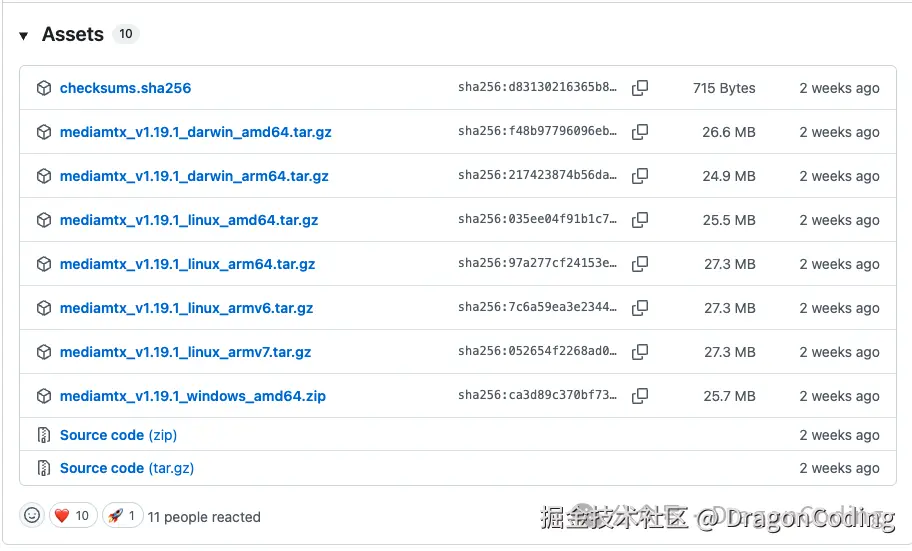Toggle the rocket reaction with 1 count
The width and height of the screenshot is (912, 551).
pyautogui.click(x=122, y=516)
